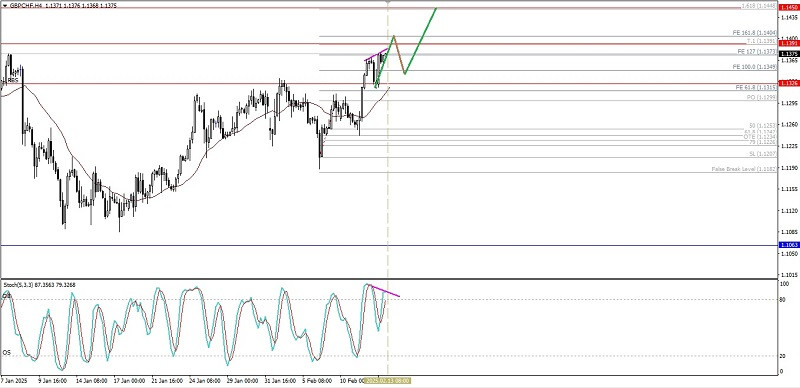Click the 20 level on Stochastic scale
800x388 pixels.
click(783, 356)
